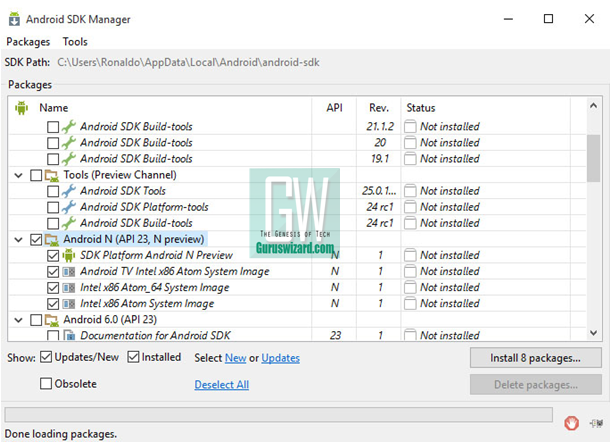Click the scroll up arrow of package list
Viewport: 612px width, 446px height.
click(593, 106)
